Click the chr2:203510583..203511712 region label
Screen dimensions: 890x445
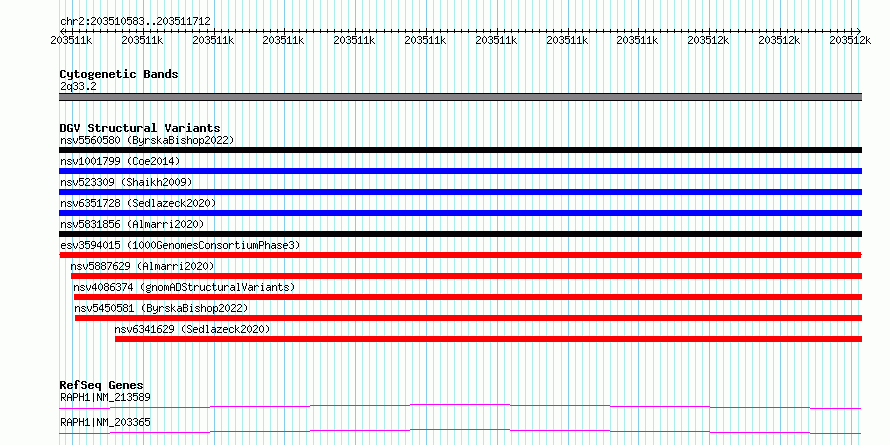[135, 21]
